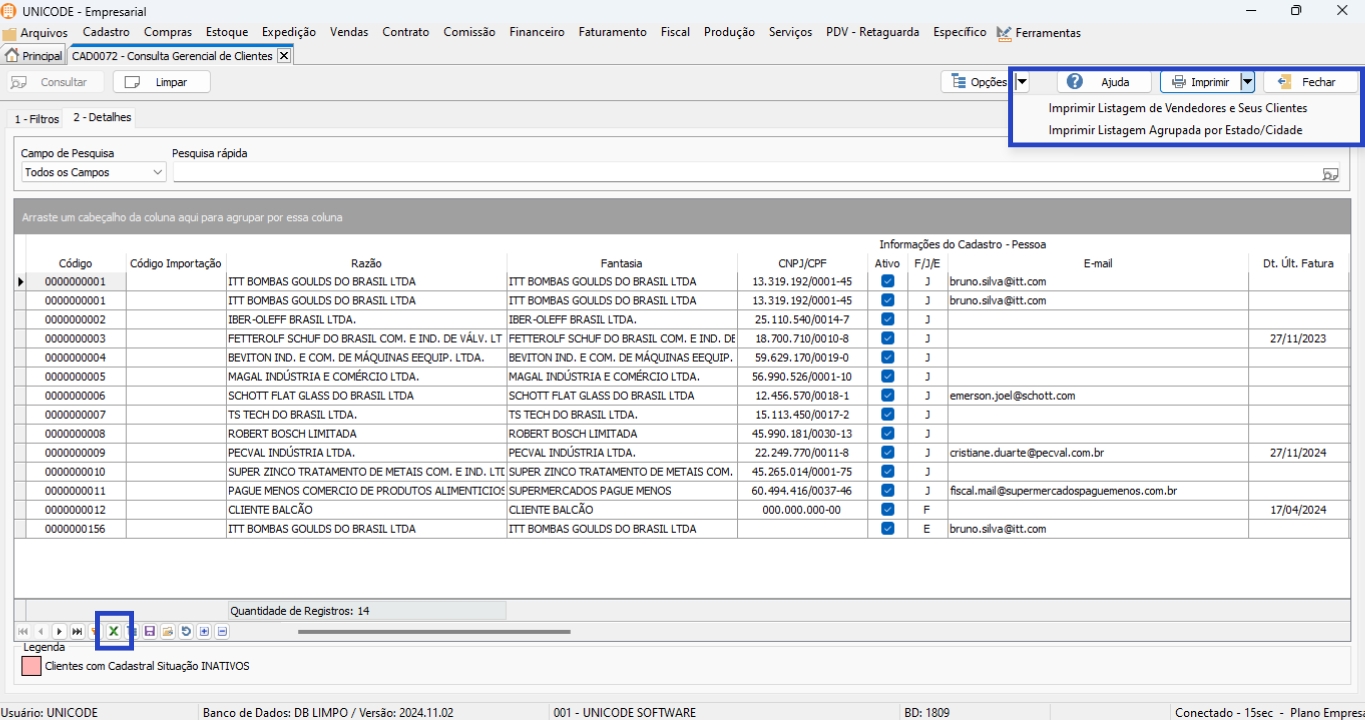
Task: Open the Campo de Pesquisa dropdown
Action: 157,173
